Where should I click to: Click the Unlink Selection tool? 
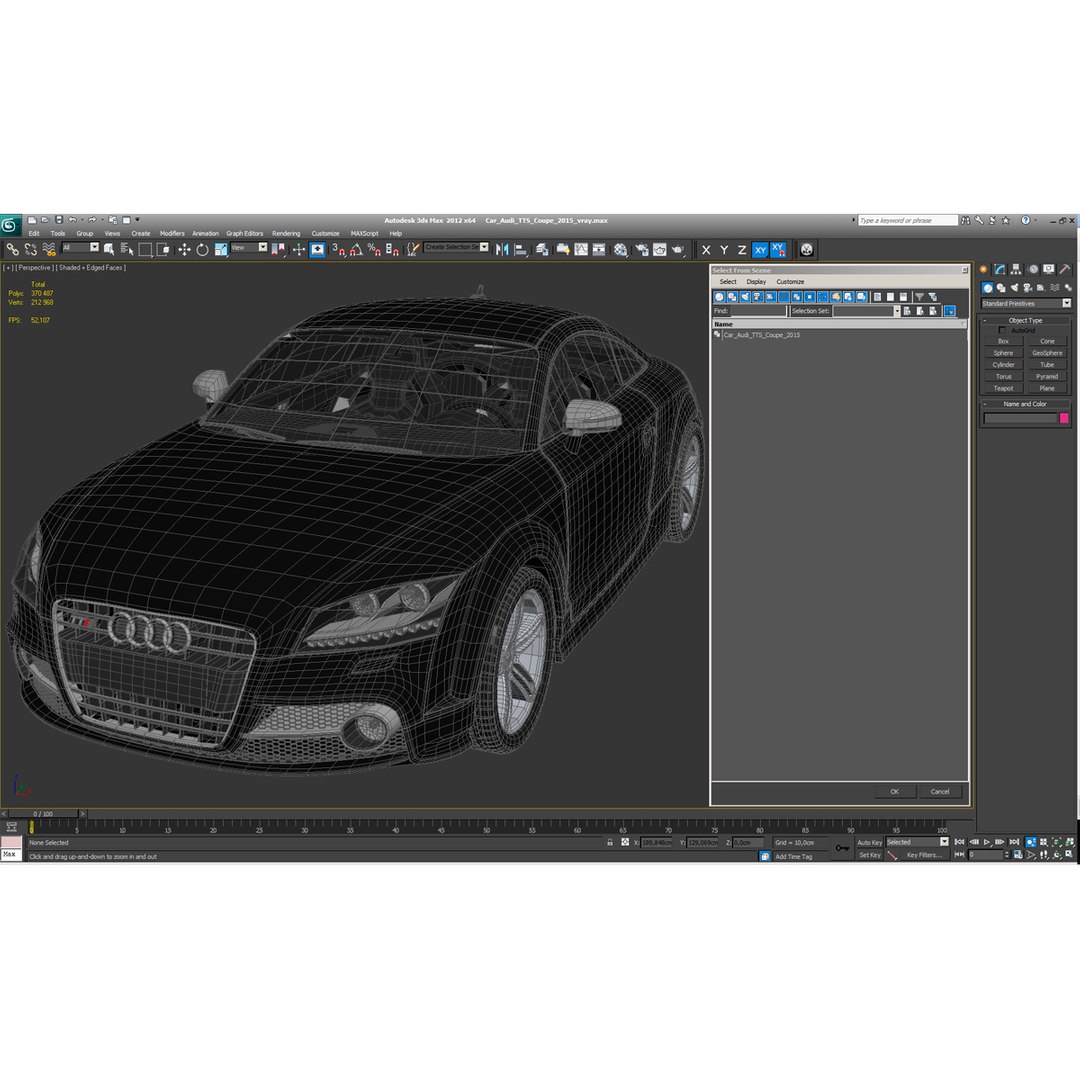click(30, 249)
